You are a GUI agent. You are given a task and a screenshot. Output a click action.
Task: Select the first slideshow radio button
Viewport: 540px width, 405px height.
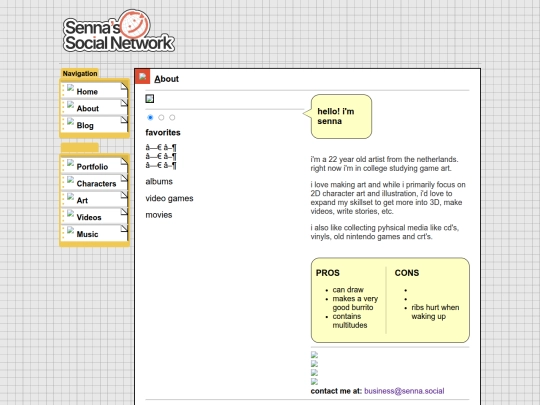(150, 117)
